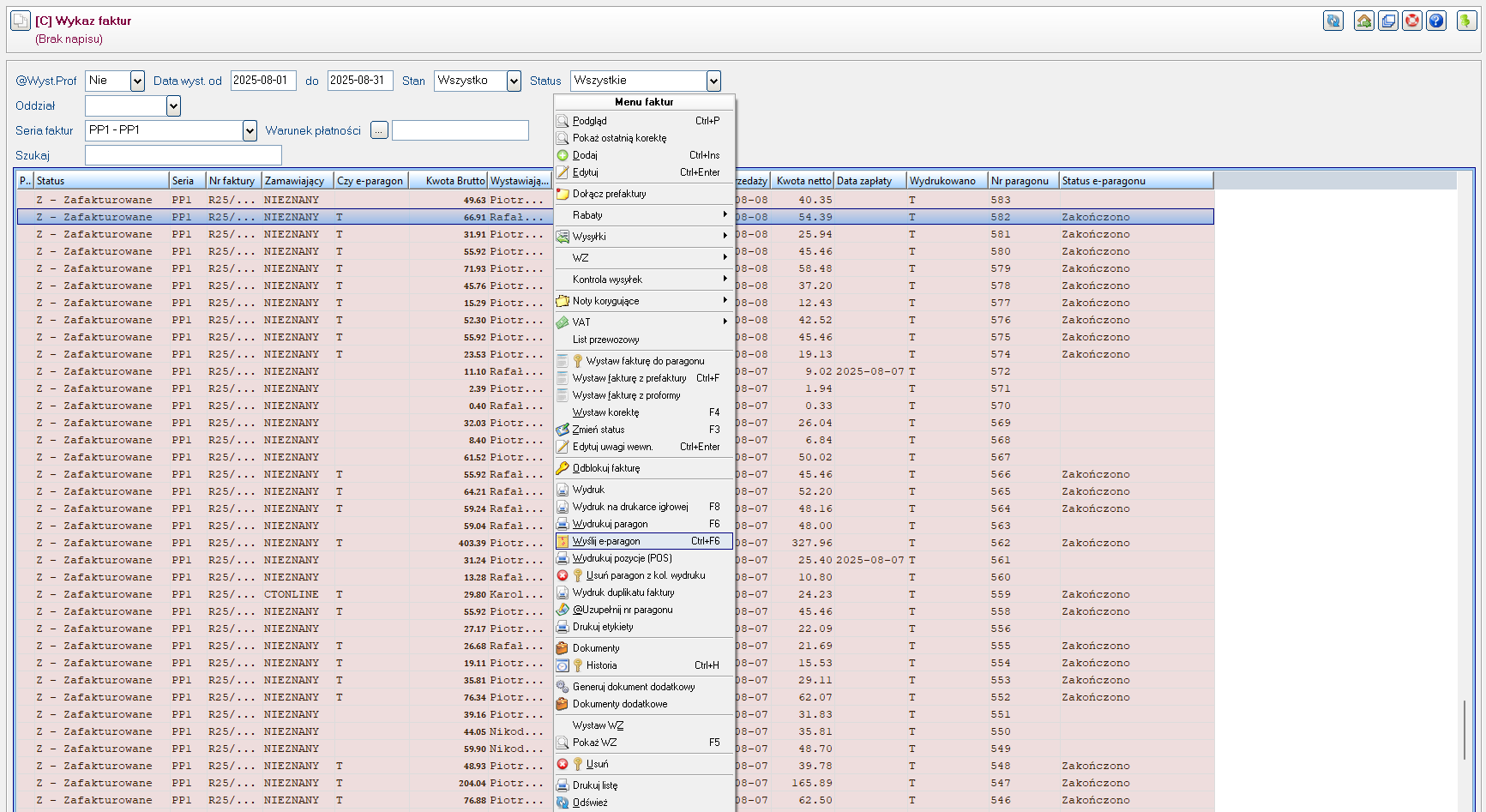Expand the WZ submenu

[644, 258]
